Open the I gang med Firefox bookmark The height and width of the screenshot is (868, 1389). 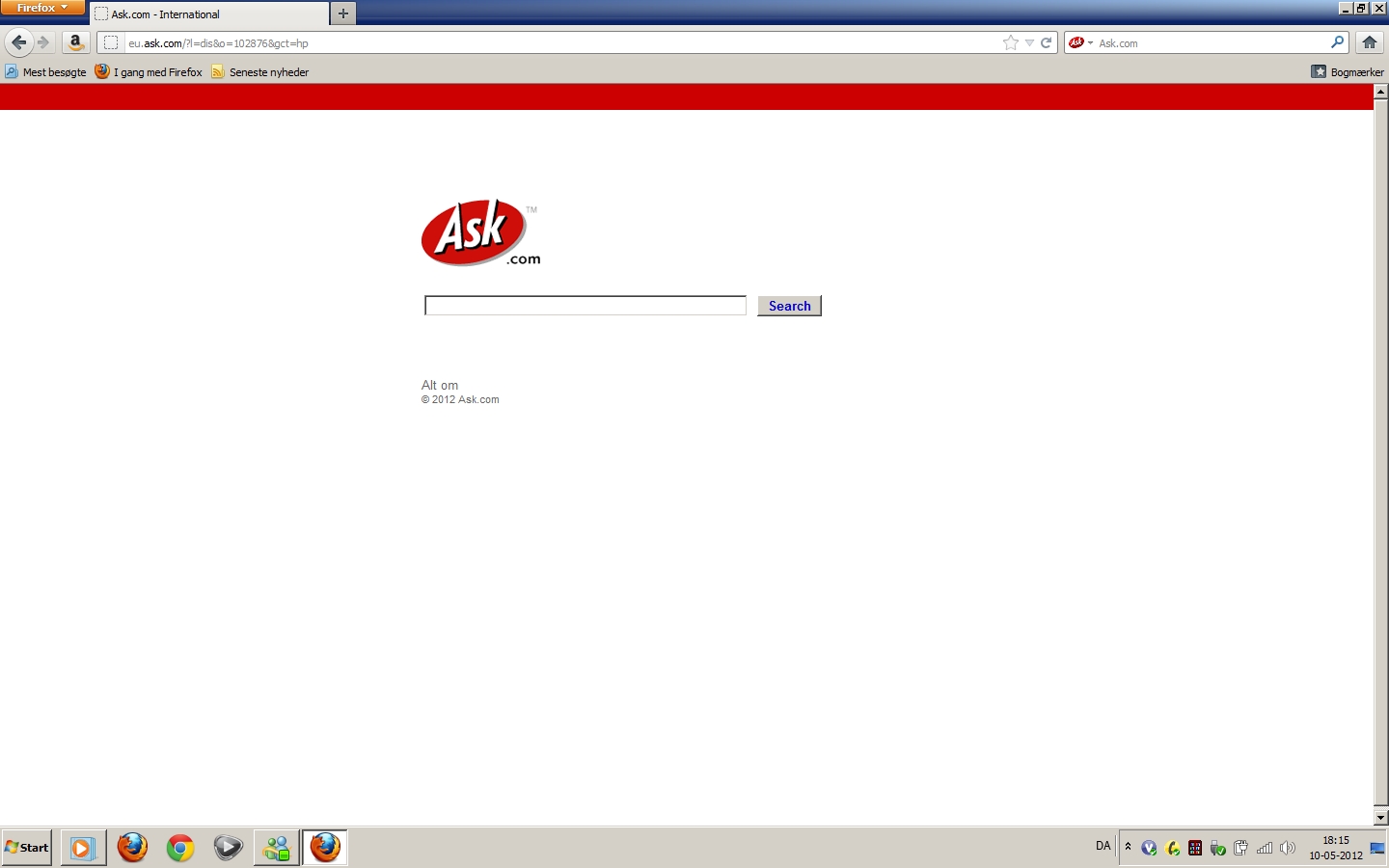point(149,72)
